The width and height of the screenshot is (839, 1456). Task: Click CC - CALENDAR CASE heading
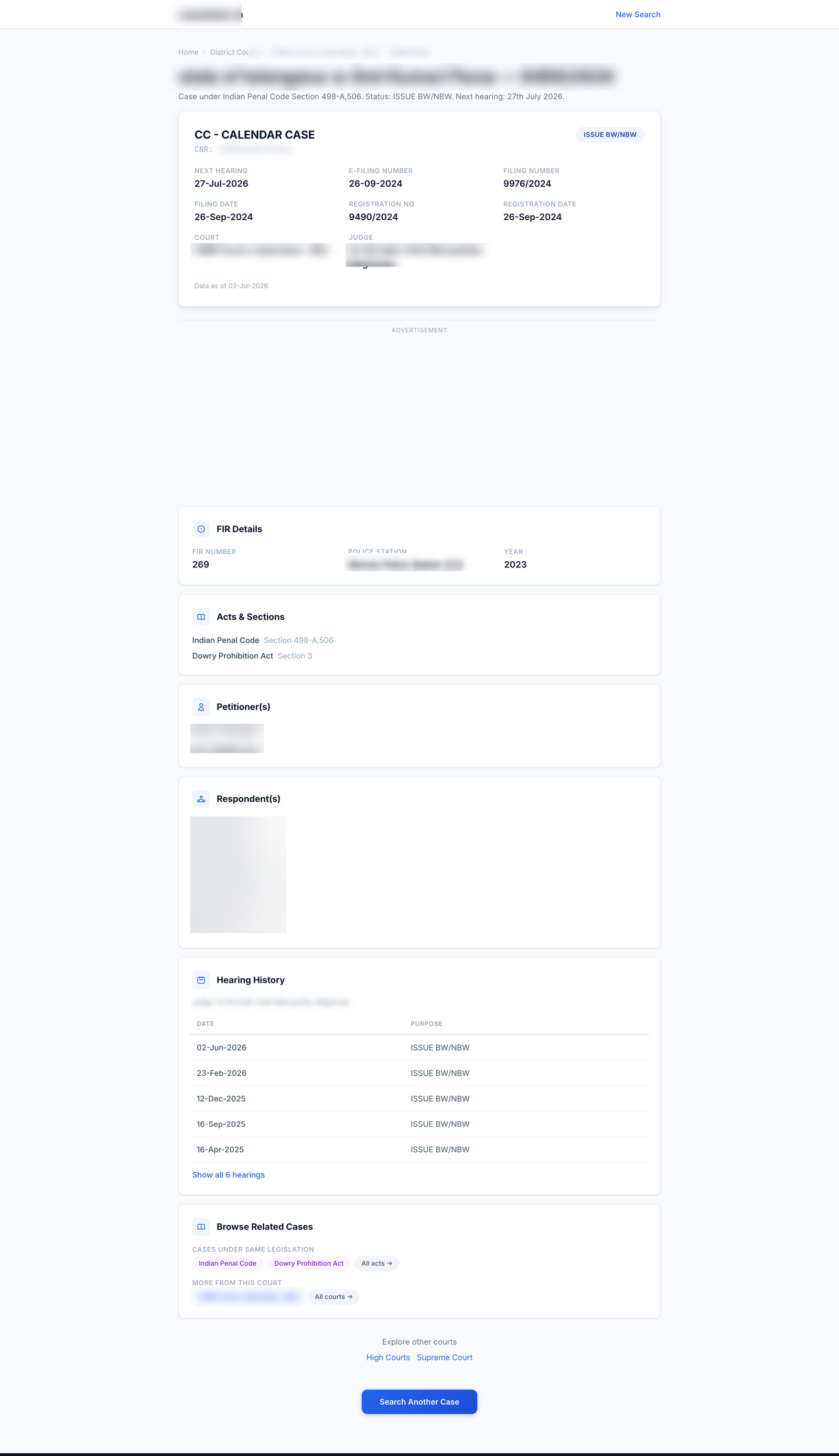(254, 135)
